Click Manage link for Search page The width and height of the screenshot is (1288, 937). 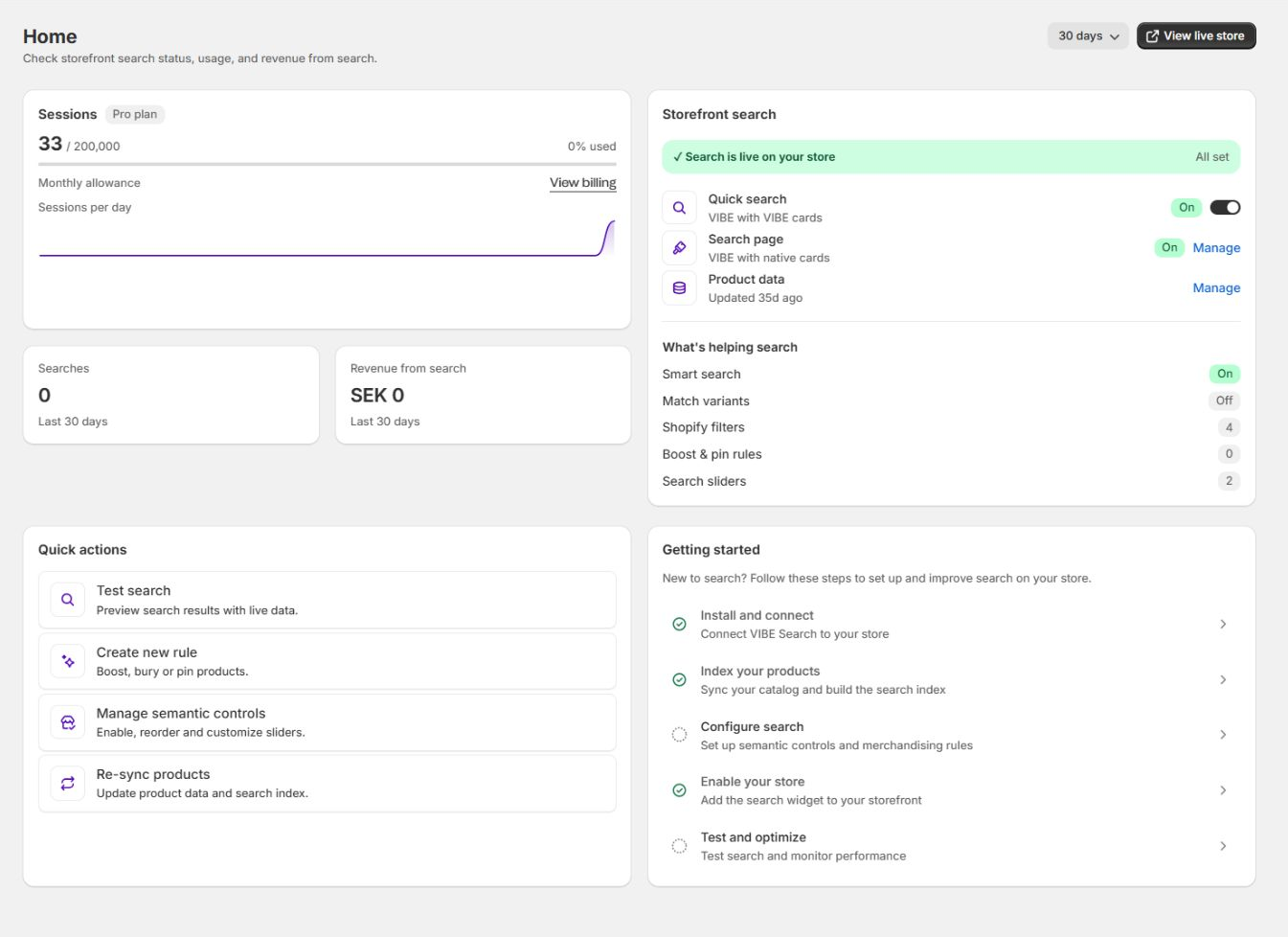(x=1216, y=248)
